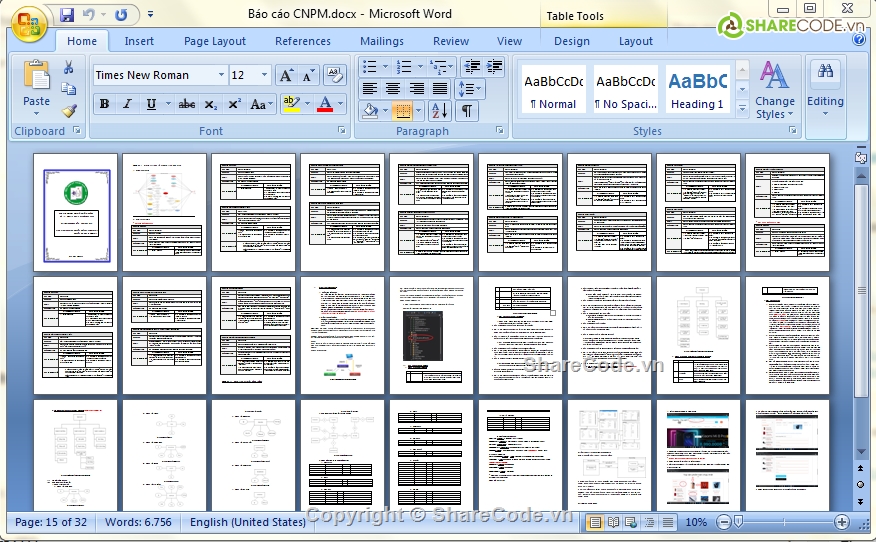Open the Table Tools Design tab
Viewport: 876px width, 542px height.
[x=572, y=41]
